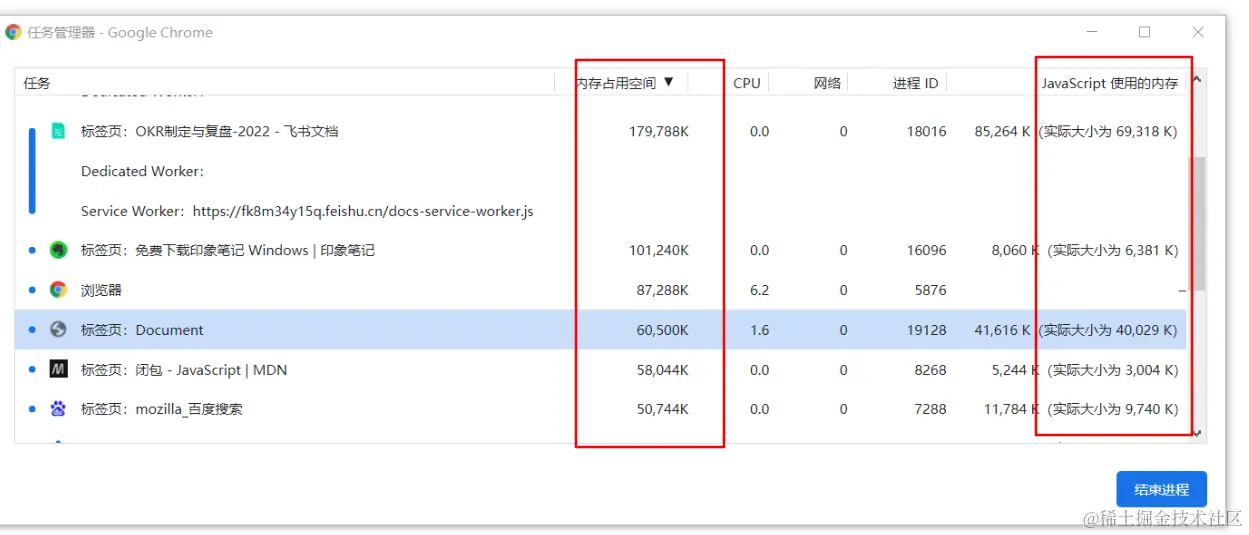
Task: Click the scrollbar down arrow
Action: [x=1197, y=433]
